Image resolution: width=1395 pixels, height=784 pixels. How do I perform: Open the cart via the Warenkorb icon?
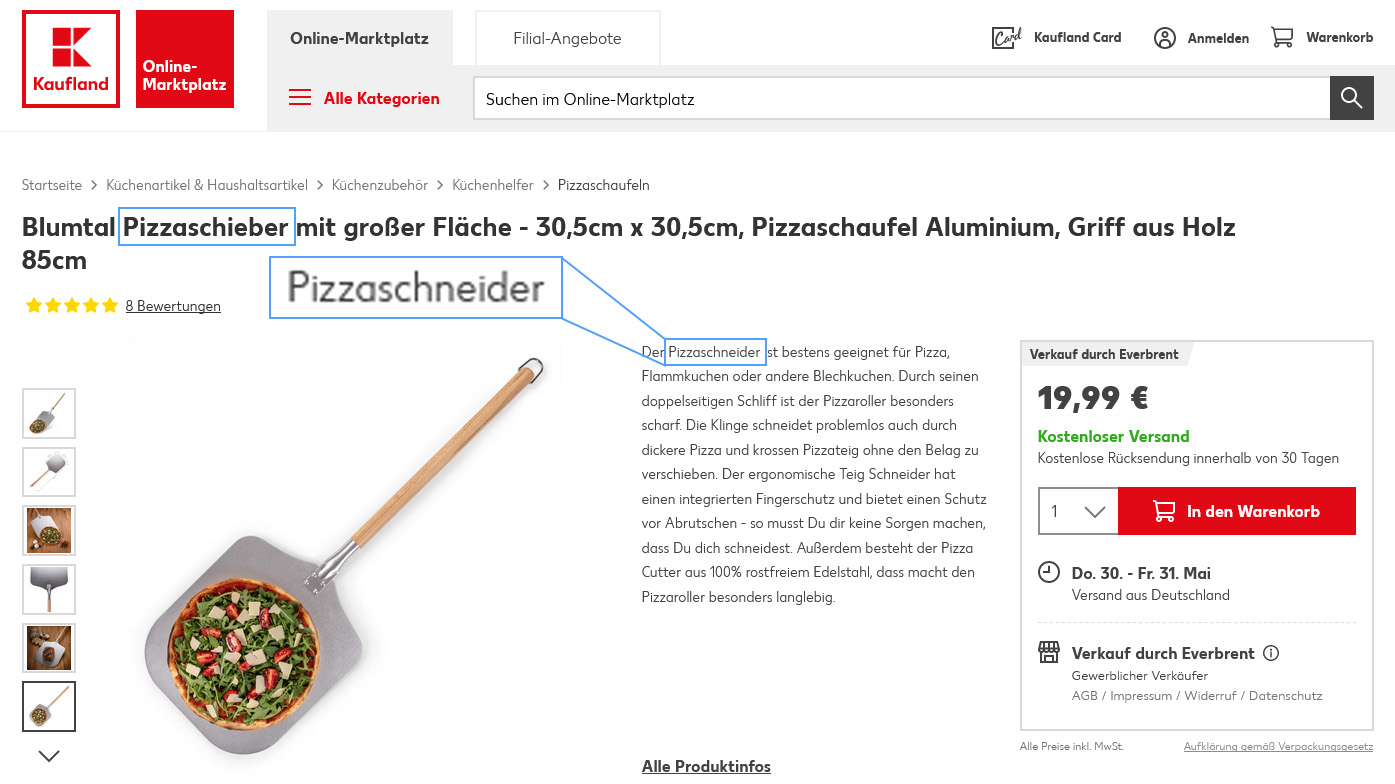(x=1283, y=37)
